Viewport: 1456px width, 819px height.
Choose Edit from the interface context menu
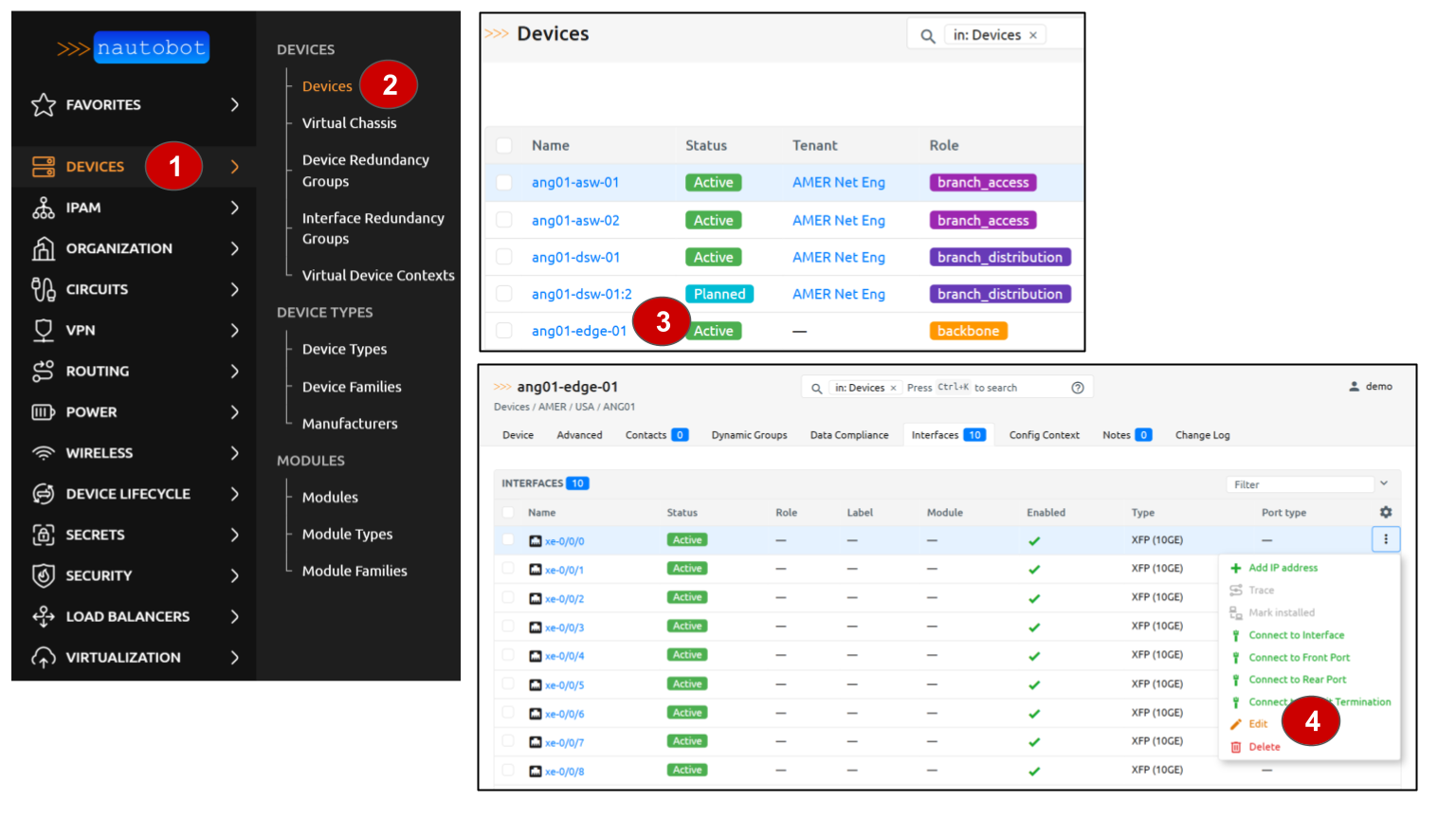coord(1258,724)
